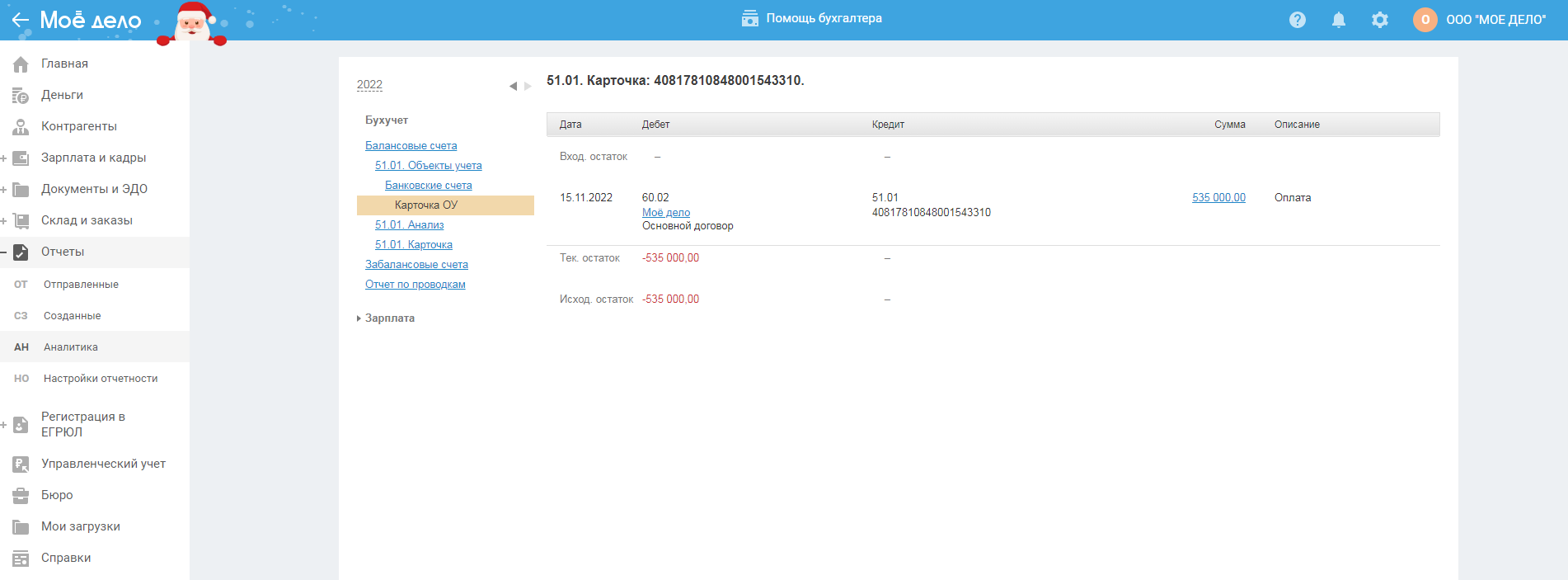Go to previous year arrow
The image size is (1568, 580).
[x=513, y=86]
